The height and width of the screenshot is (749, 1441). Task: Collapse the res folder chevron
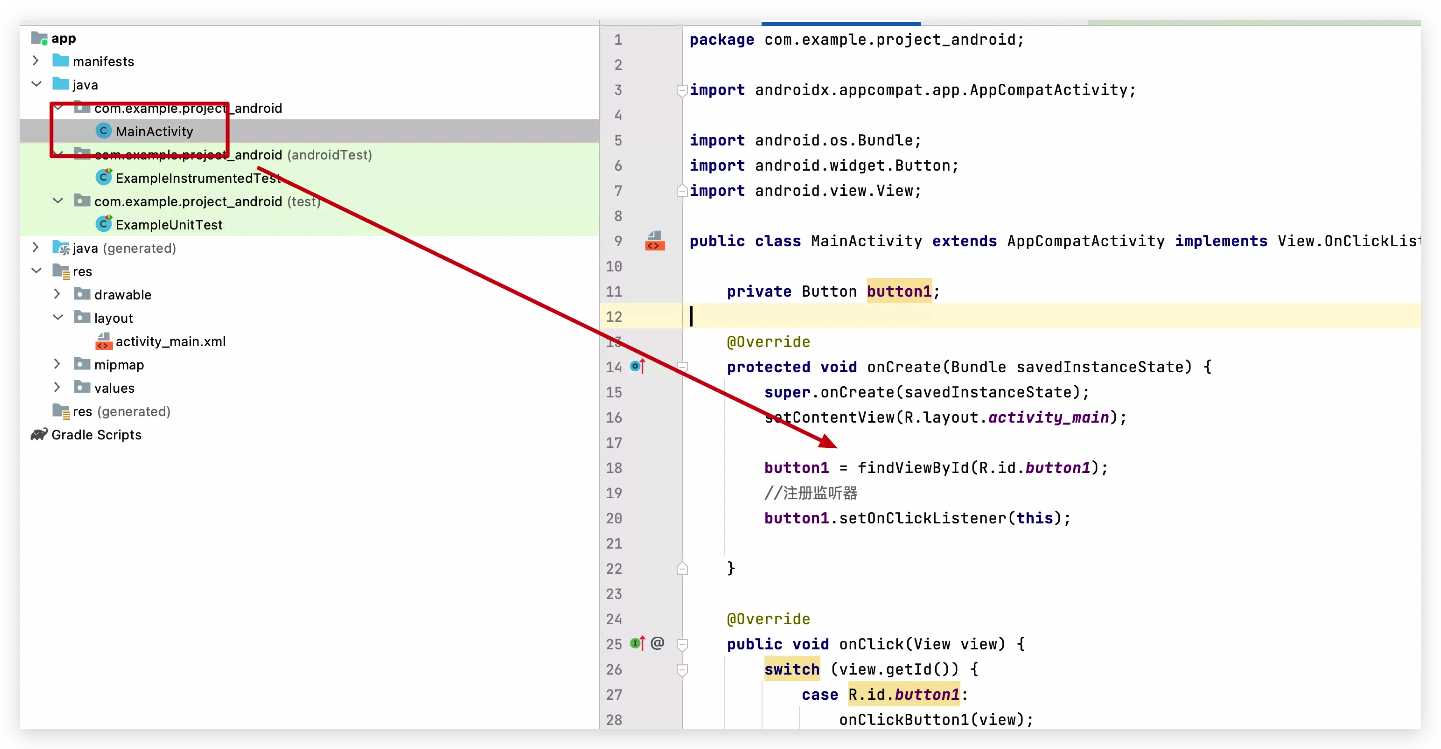point(36,271)
